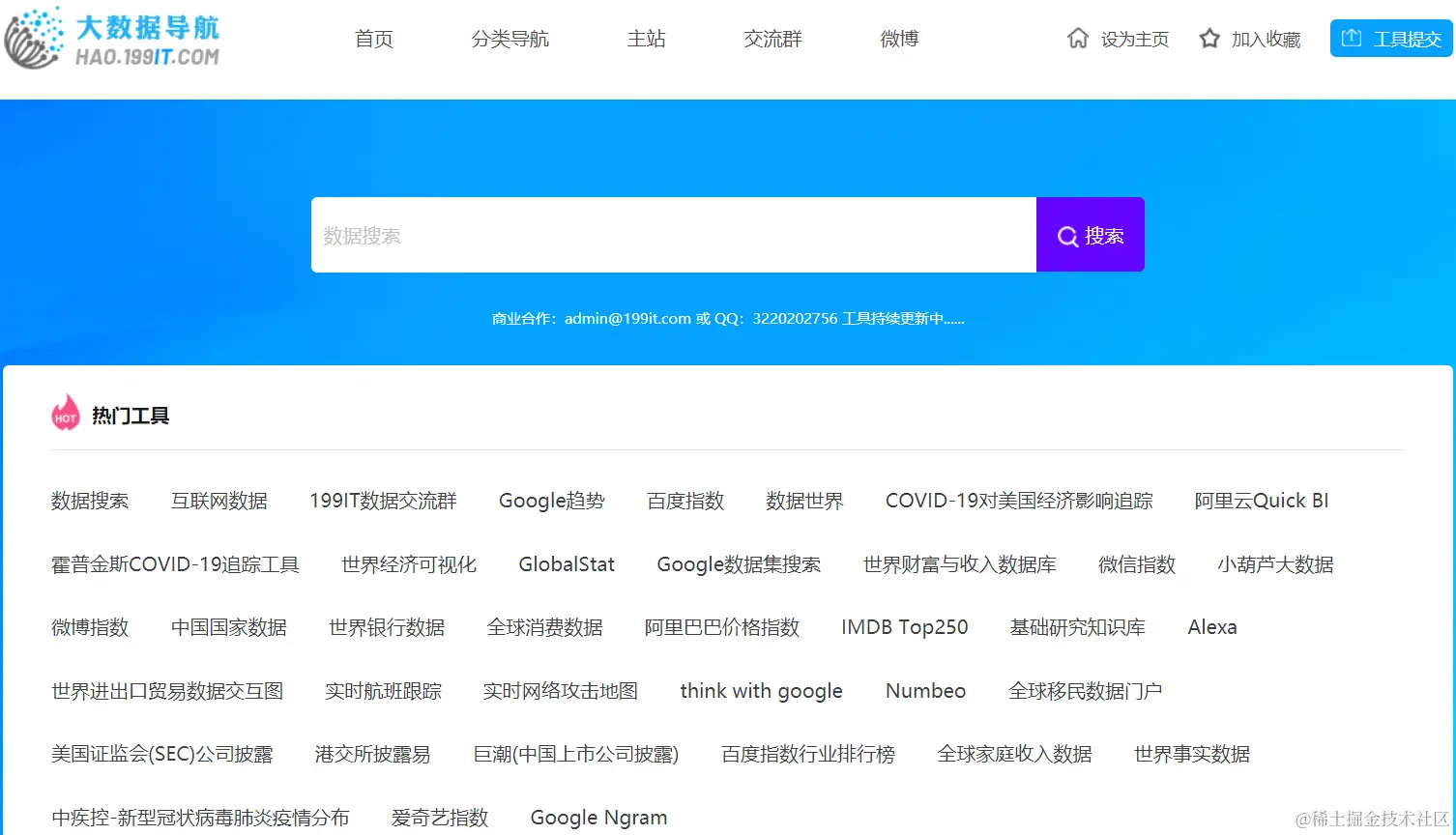Screen dimensions: 1456x835
Task: Open the 分类导航 menu item
Action: click(510, 39)
